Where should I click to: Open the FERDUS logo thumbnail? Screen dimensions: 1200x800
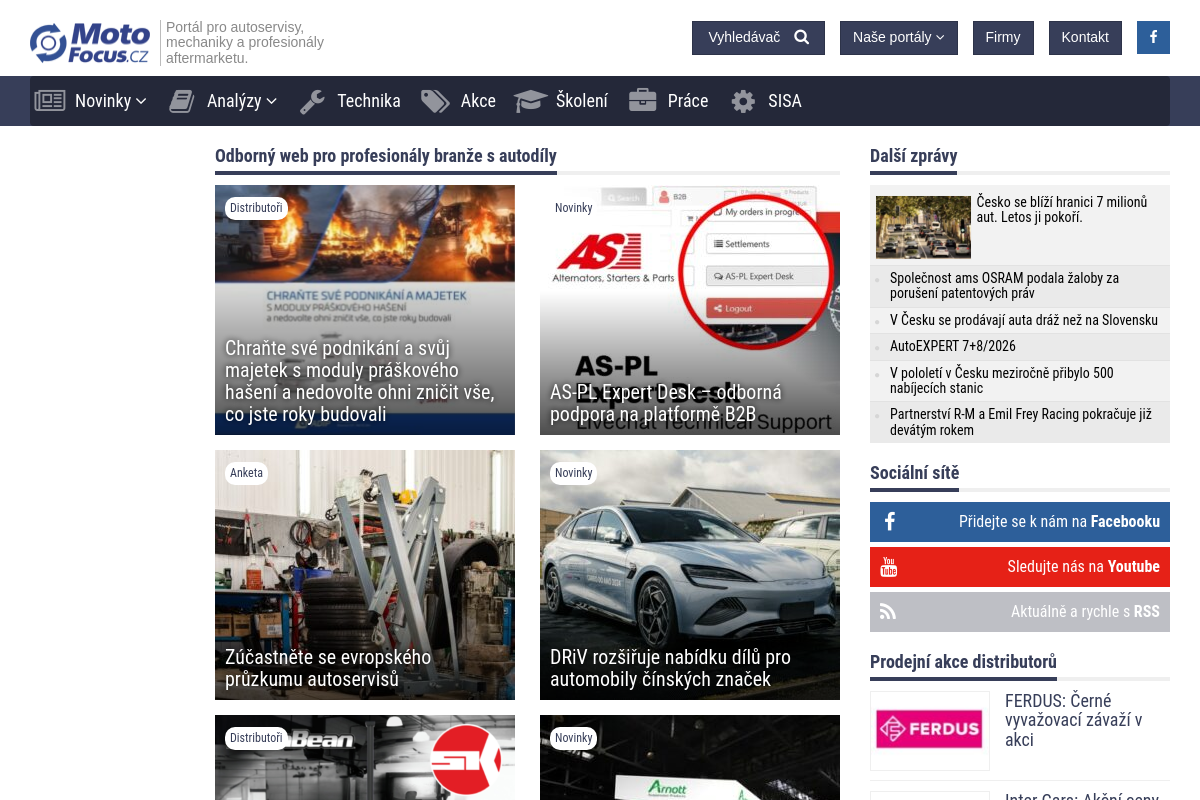click(x=930, y=730)
